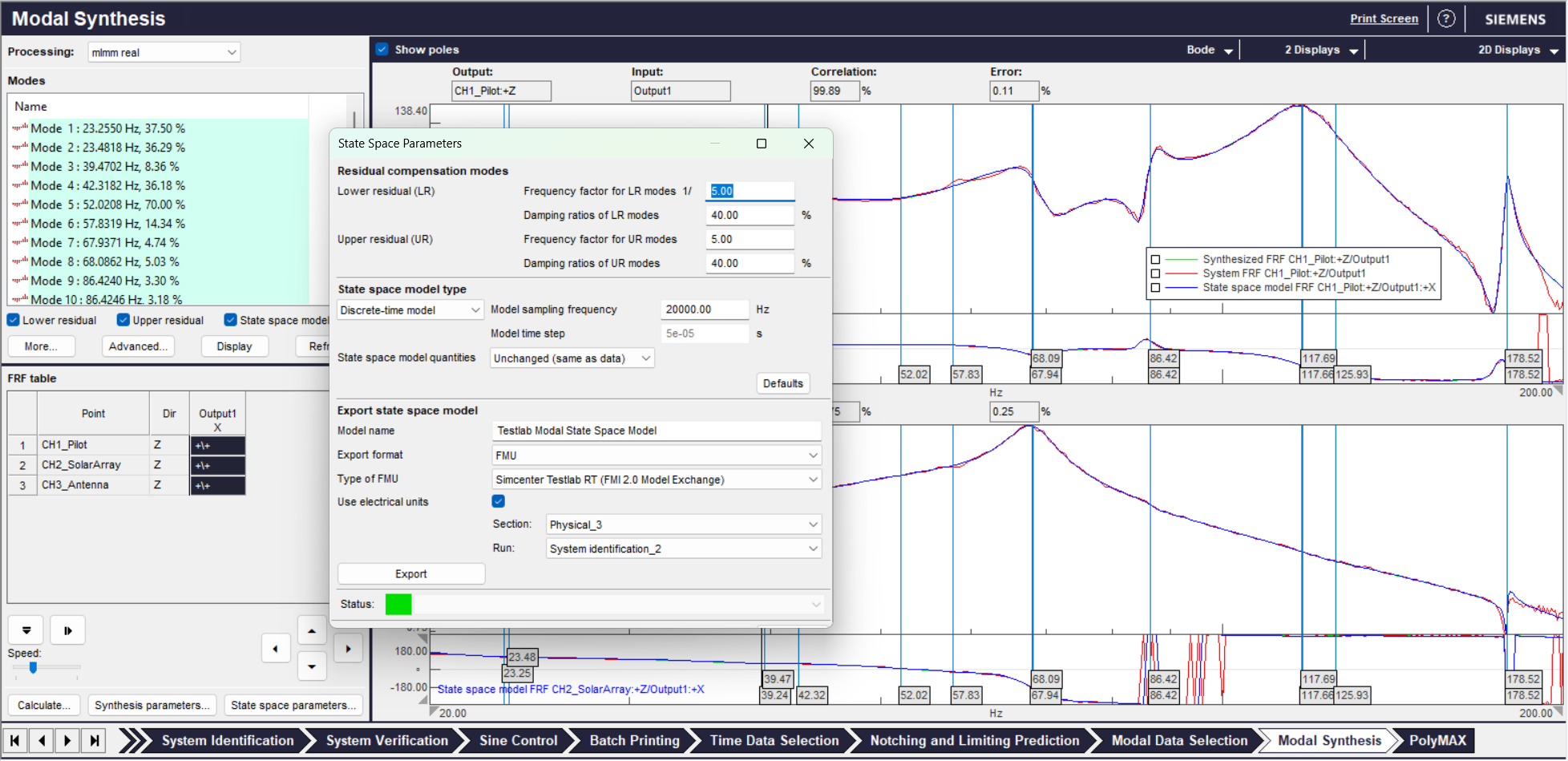
Task: Open the Processing mlmm real dropdown
Action: tap(164, 52)
